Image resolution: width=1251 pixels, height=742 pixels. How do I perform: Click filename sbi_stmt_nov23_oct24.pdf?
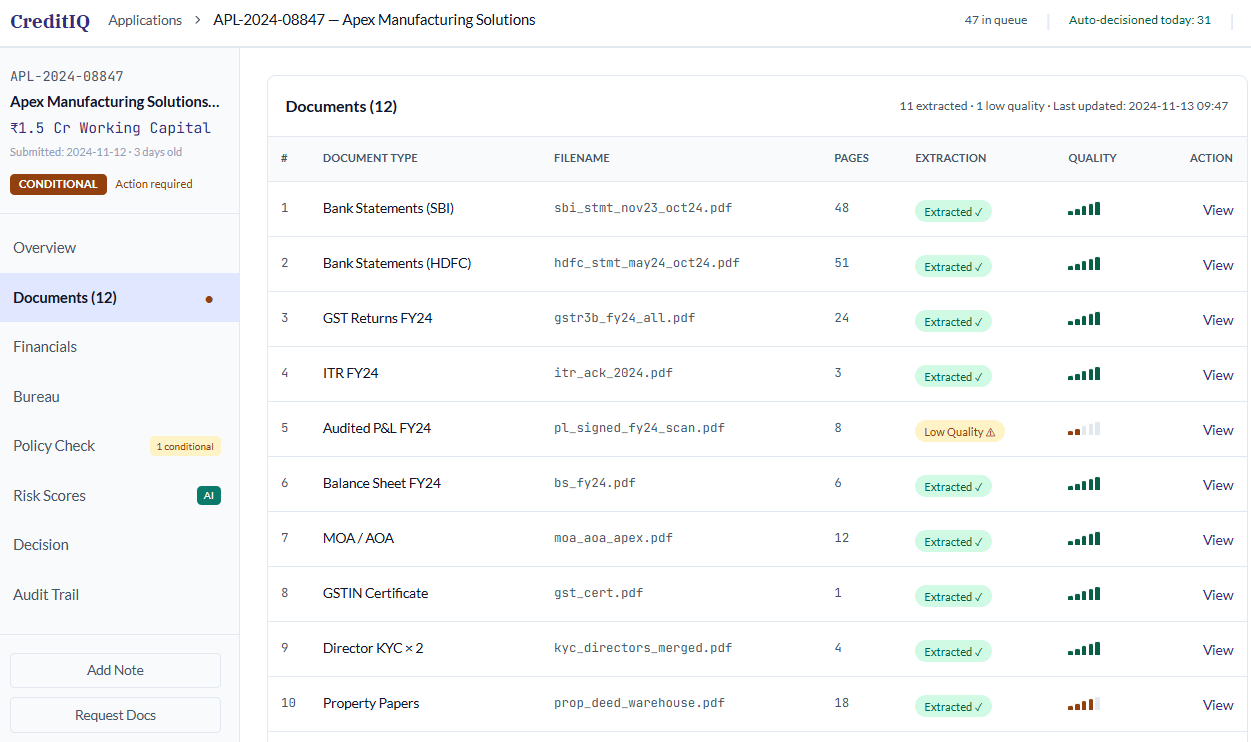coord(642,208)
